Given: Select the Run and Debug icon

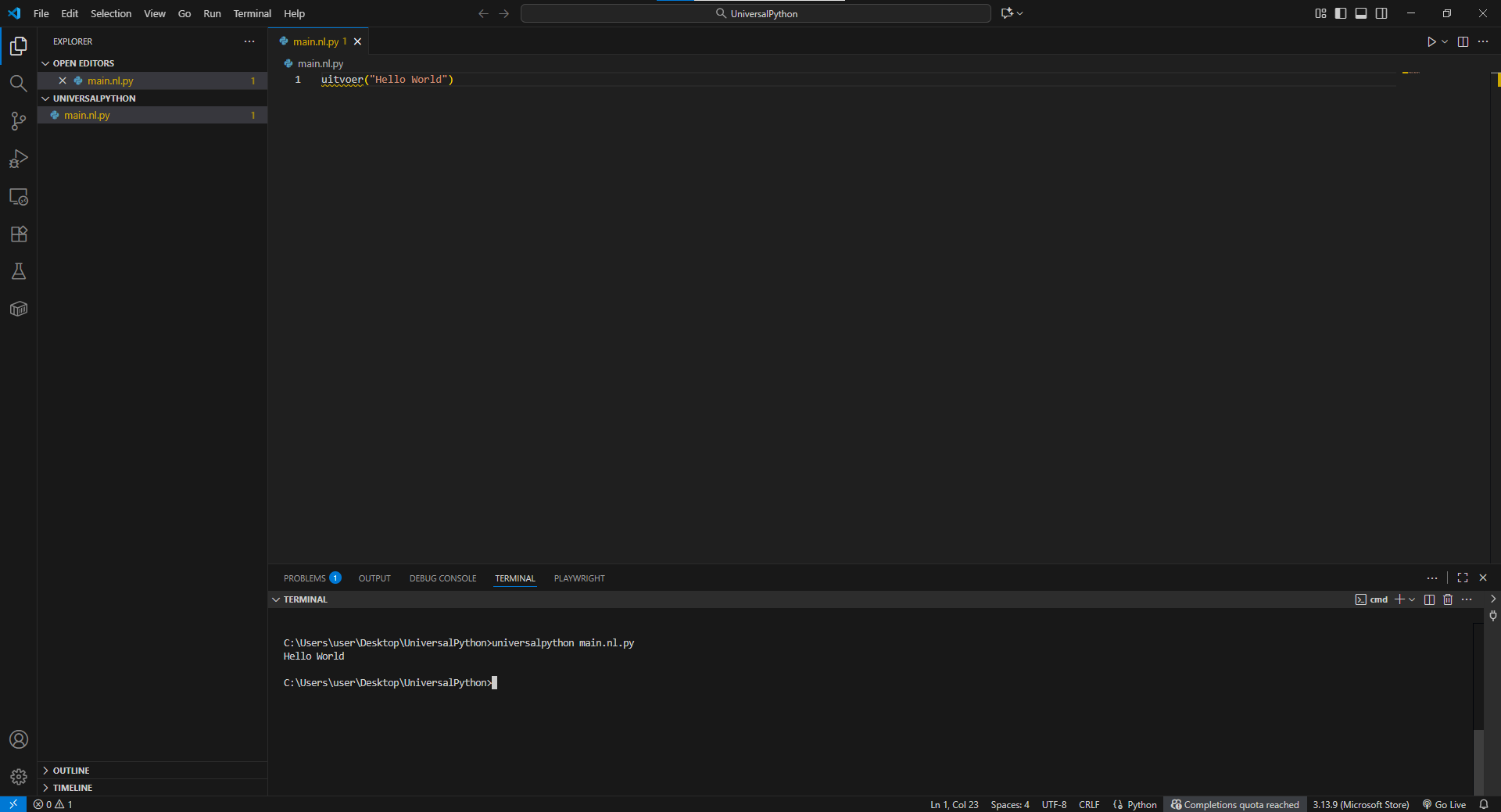Looking at the screenshot, I should [18, 159].
